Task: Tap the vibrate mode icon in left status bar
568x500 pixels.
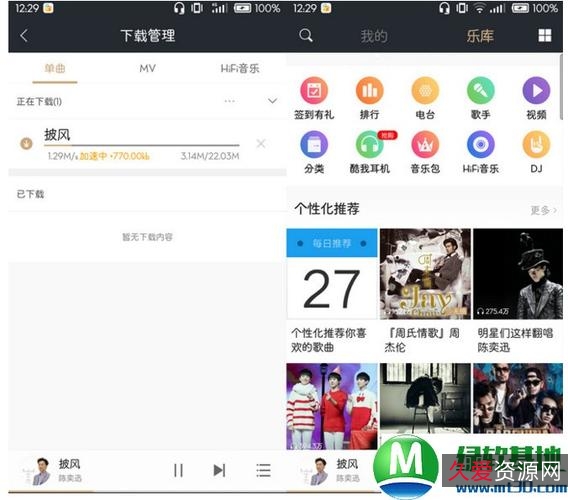Action: point(197,8)
